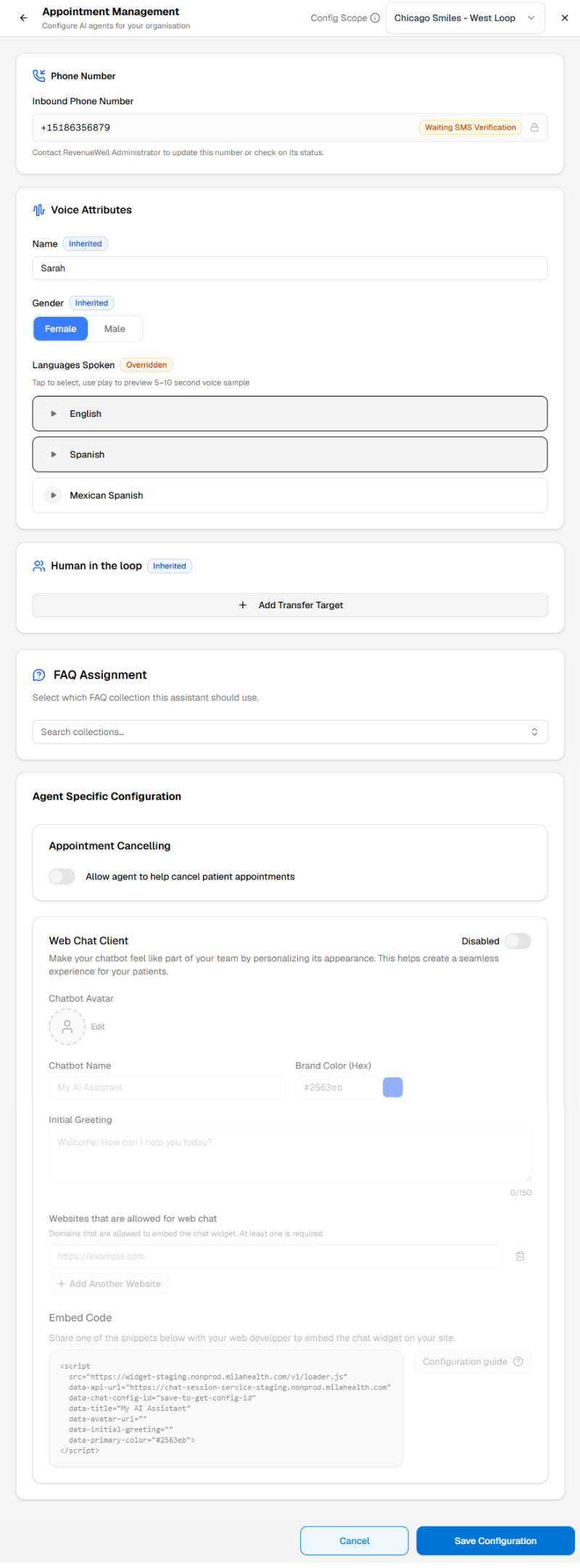Click Edit next to the chatbot avatar

[98, 1027]
